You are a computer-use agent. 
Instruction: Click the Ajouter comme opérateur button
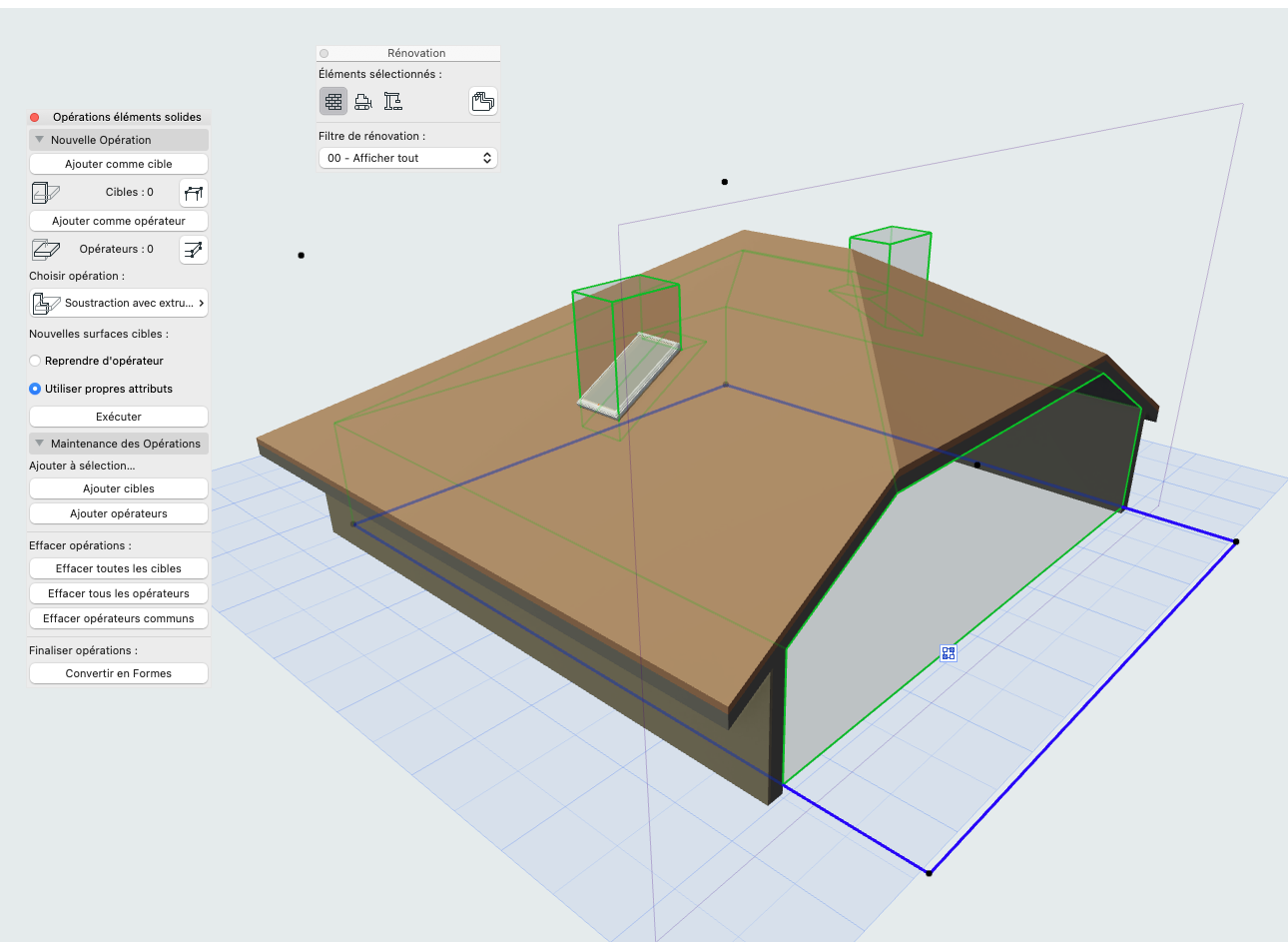(119, 221)
